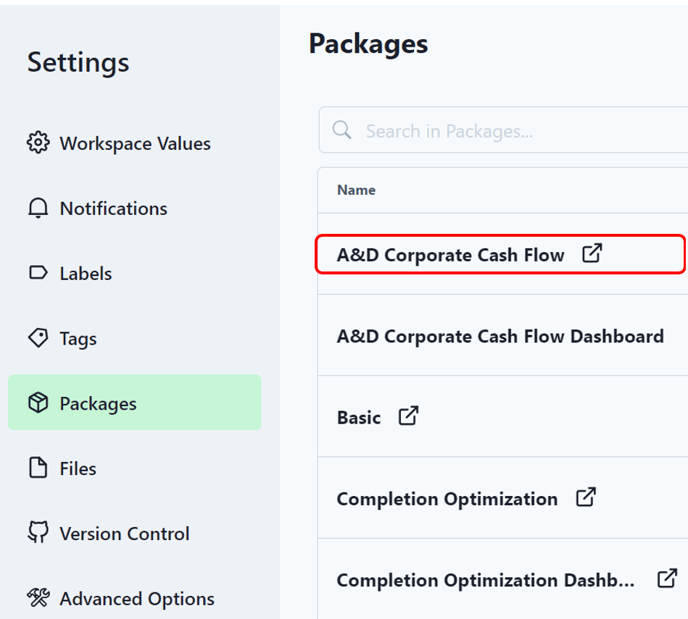Click the Workspace Values gear icon
688x619 pixels.
coord(38,143)
